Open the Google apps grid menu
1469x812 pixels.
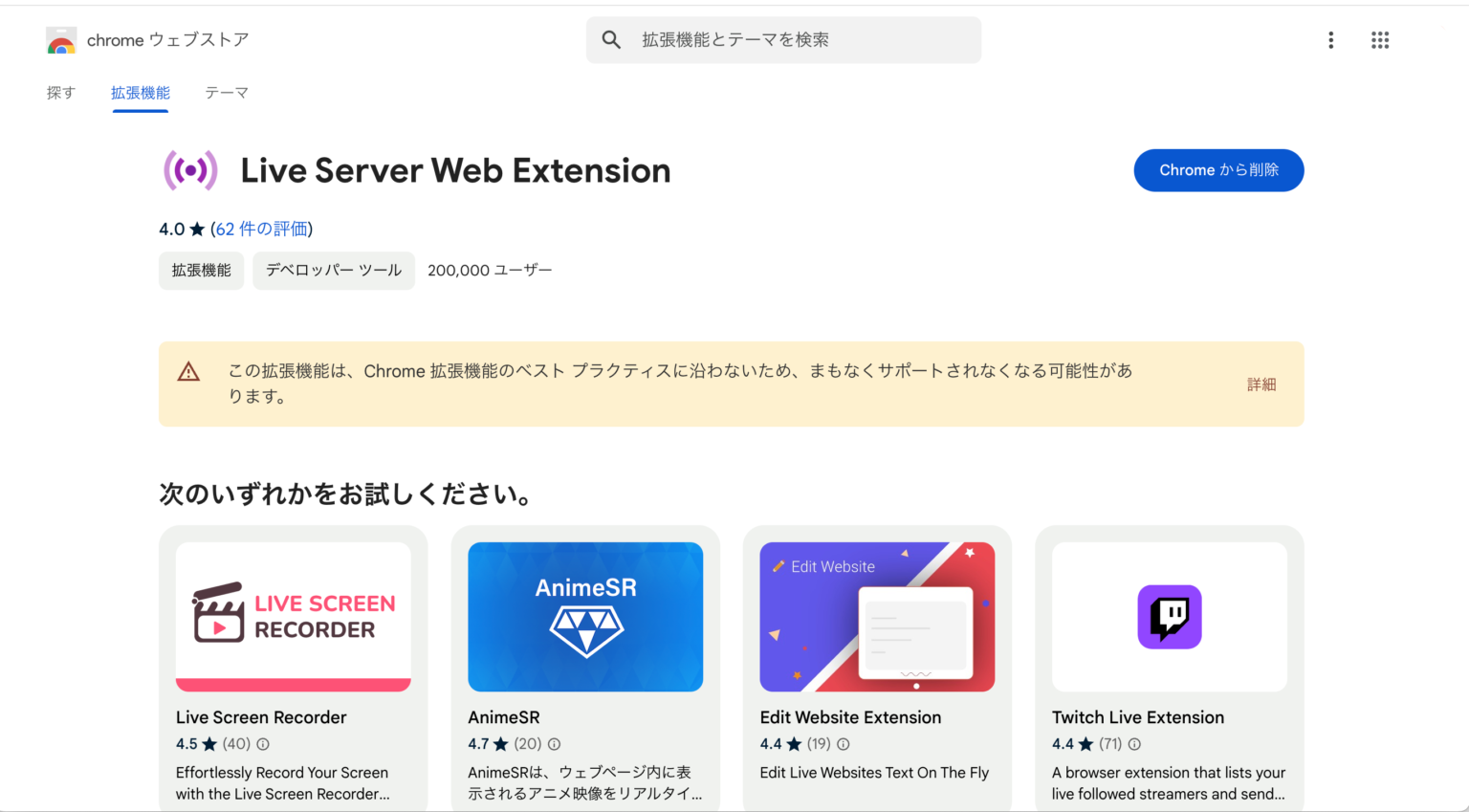pos(1380,40)
